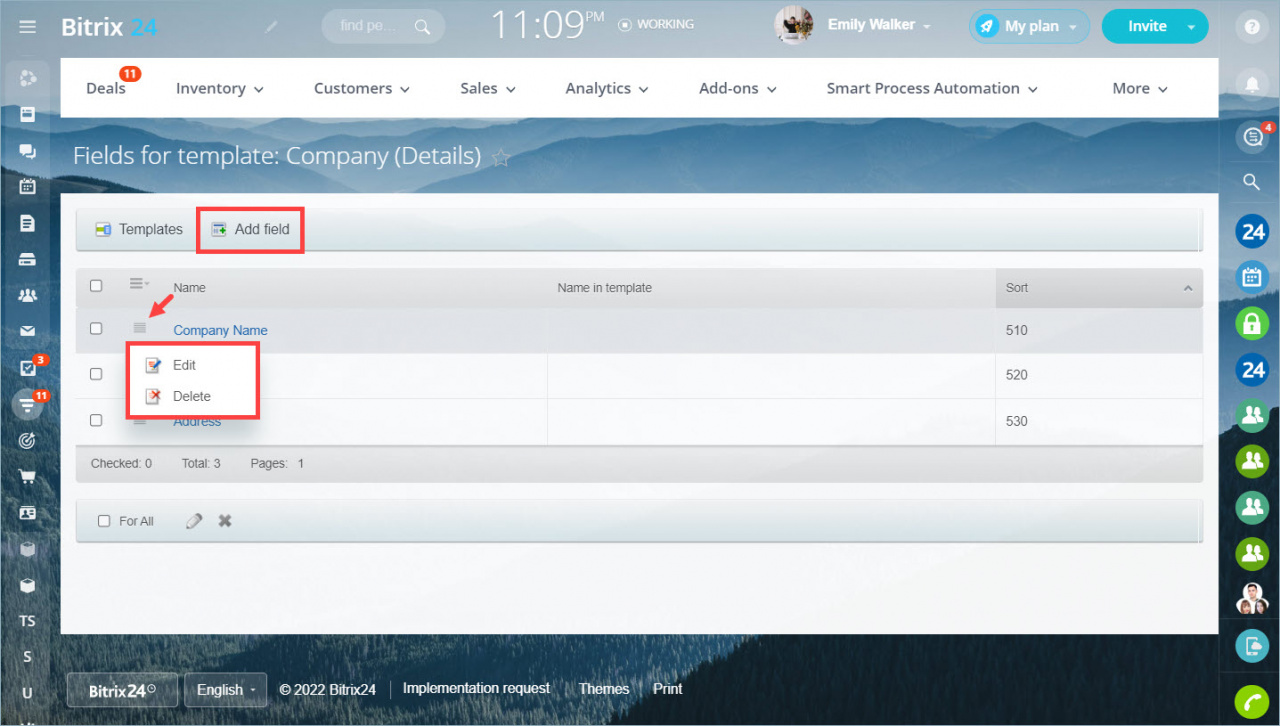Click the bulk delete X icon
The height and width of the screenshot is (726, 1280).
[225, 521]
